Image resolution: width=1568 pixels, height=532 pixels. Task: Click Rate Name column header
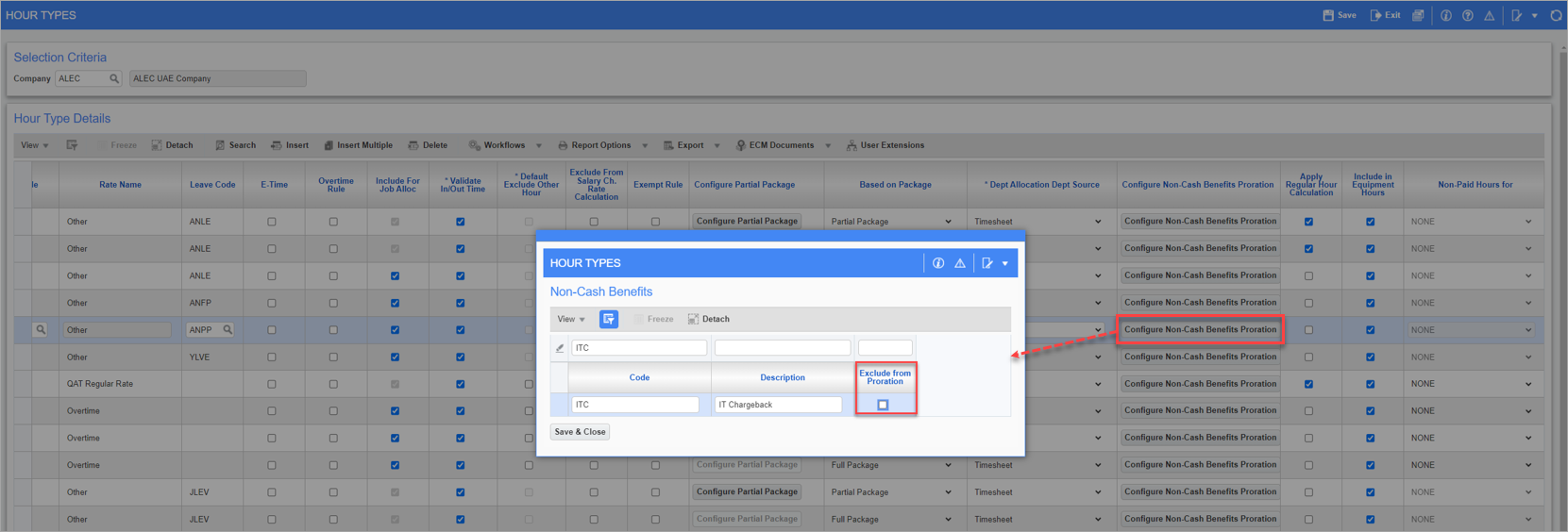[120, 185]
